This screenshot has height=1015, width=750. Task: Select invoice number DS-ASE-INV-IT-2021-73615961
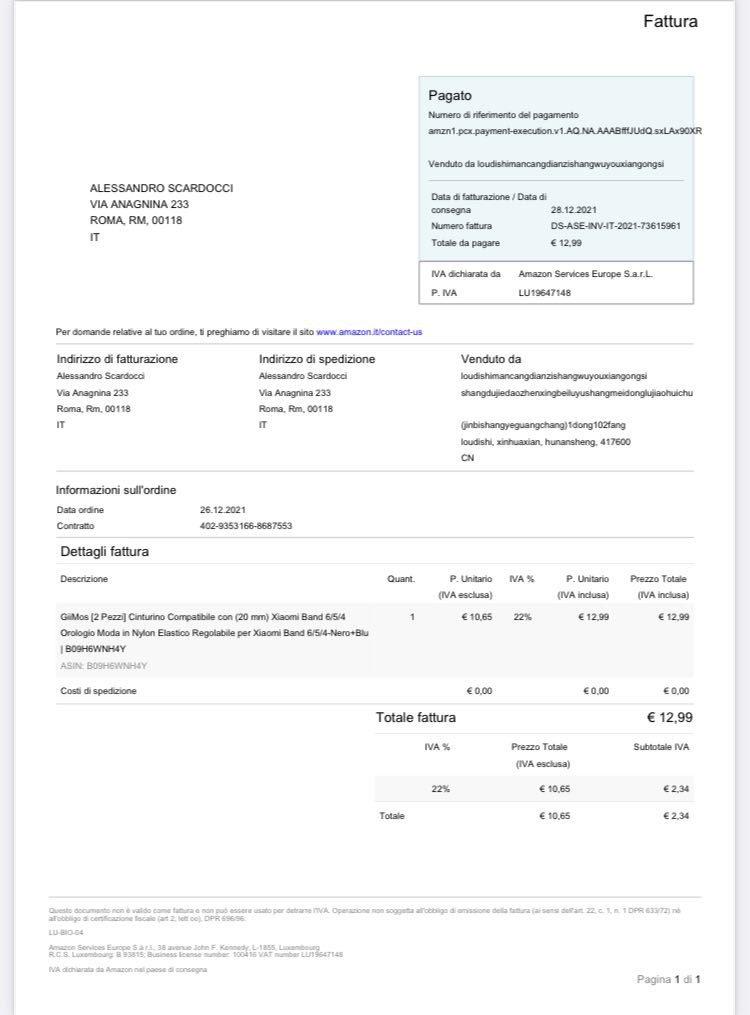tap(615, 226)
